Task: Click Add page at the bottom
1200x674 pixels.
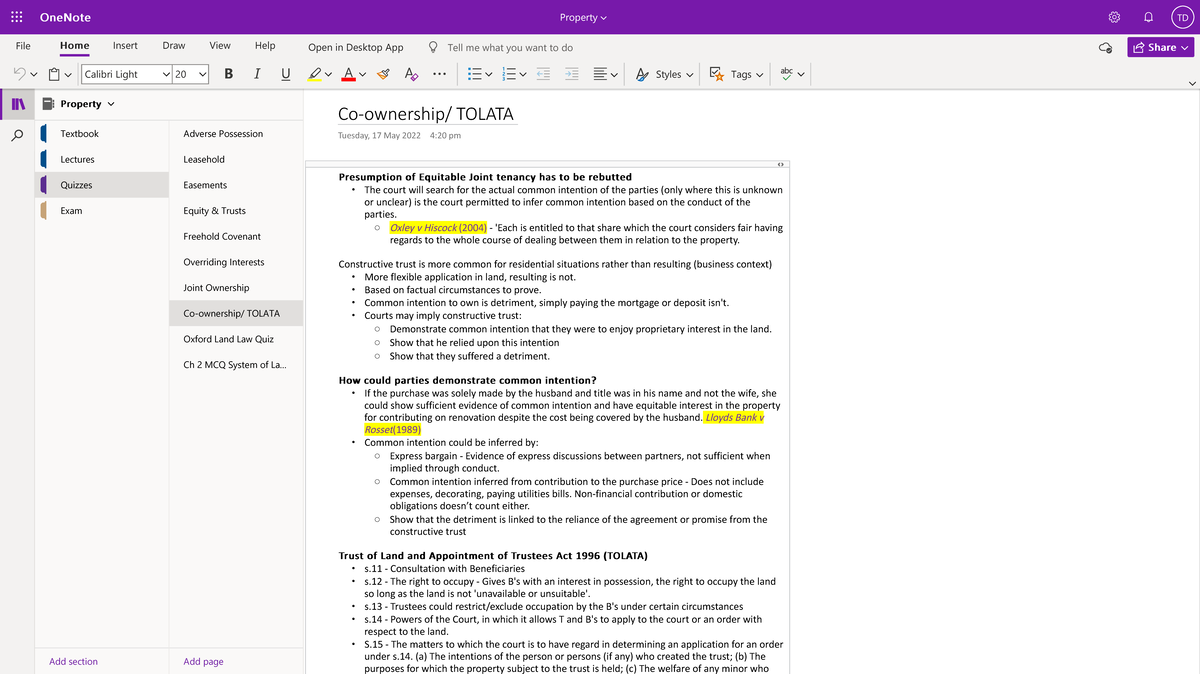Action: [203, 661]
